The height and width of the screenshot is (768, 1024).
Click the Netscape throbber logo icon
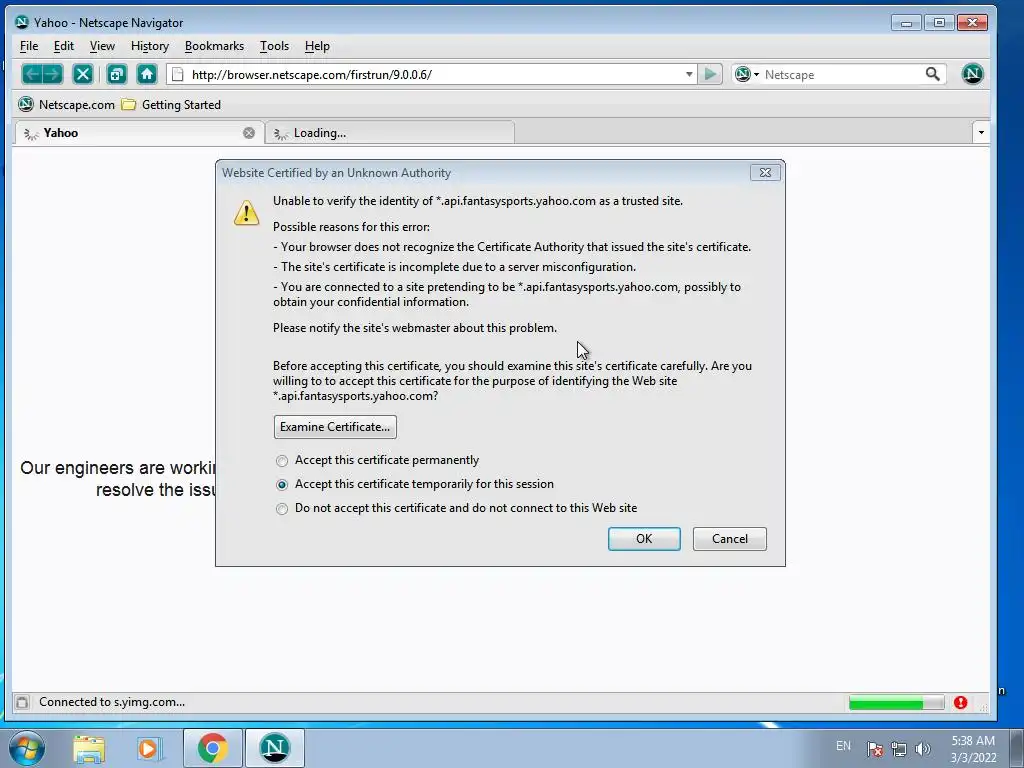click(x=972, y=74)
